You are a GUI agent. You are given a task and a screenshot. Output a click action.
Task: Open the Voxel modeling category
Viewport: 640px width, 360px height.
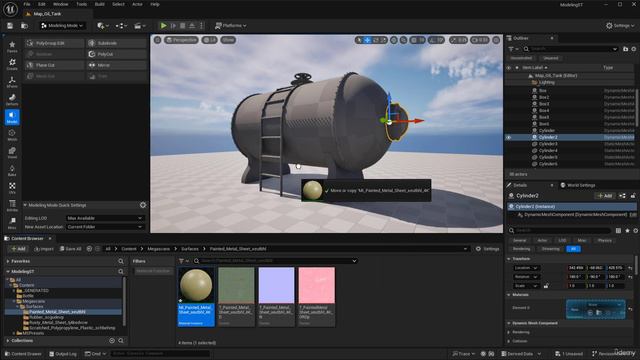click(x=12, y=153)
